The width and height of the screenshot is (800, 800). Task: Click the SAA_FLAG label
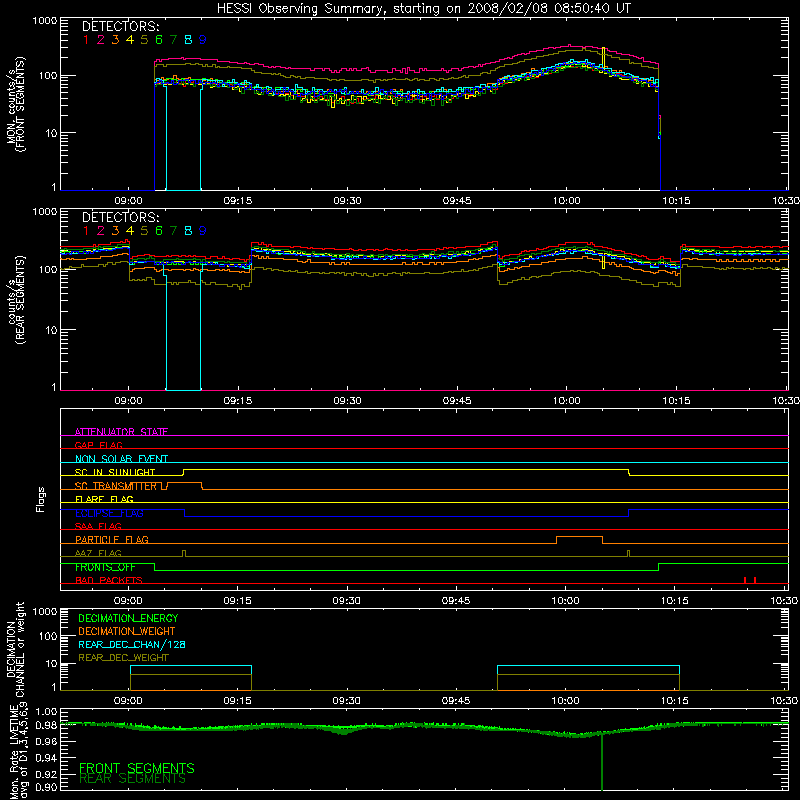coord(98,526)
